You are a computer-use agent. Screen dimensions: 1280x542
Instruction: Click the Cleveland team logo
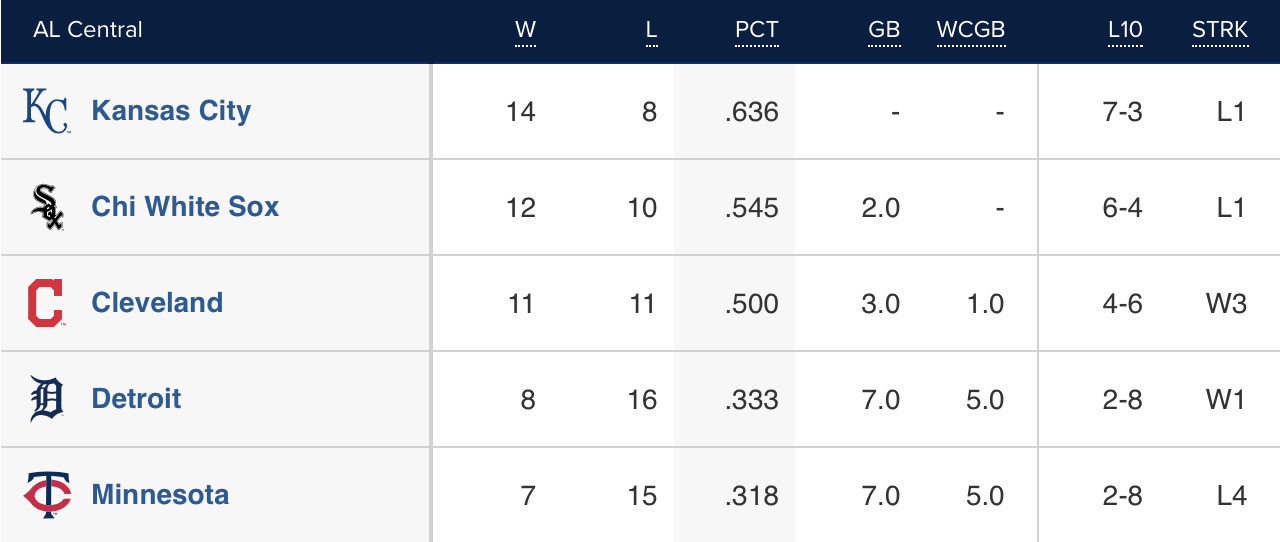click(x=46, y=303)
